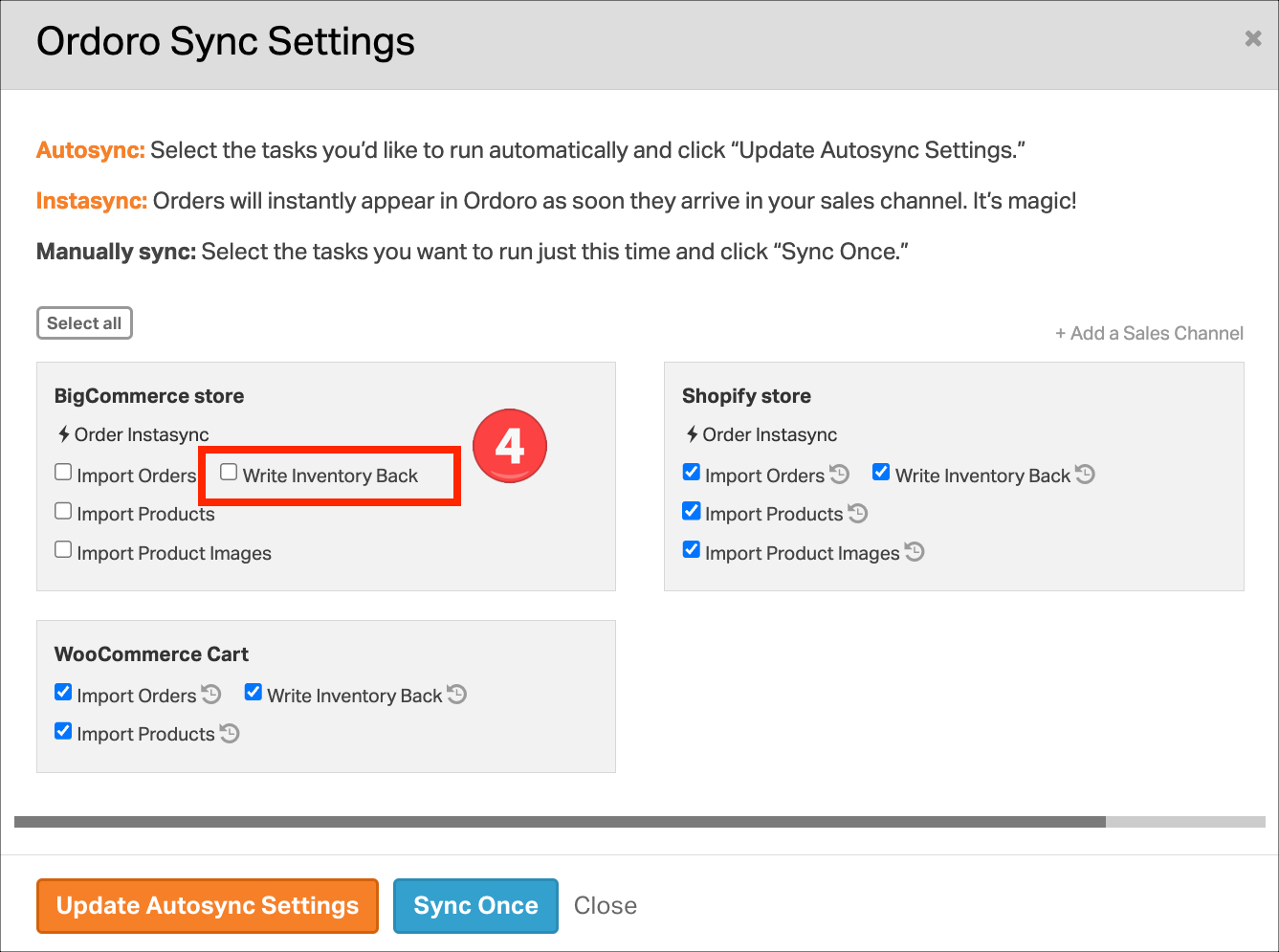
Task: Tick BigCommerce Import Products checkbox
Action: pos(63,511)
